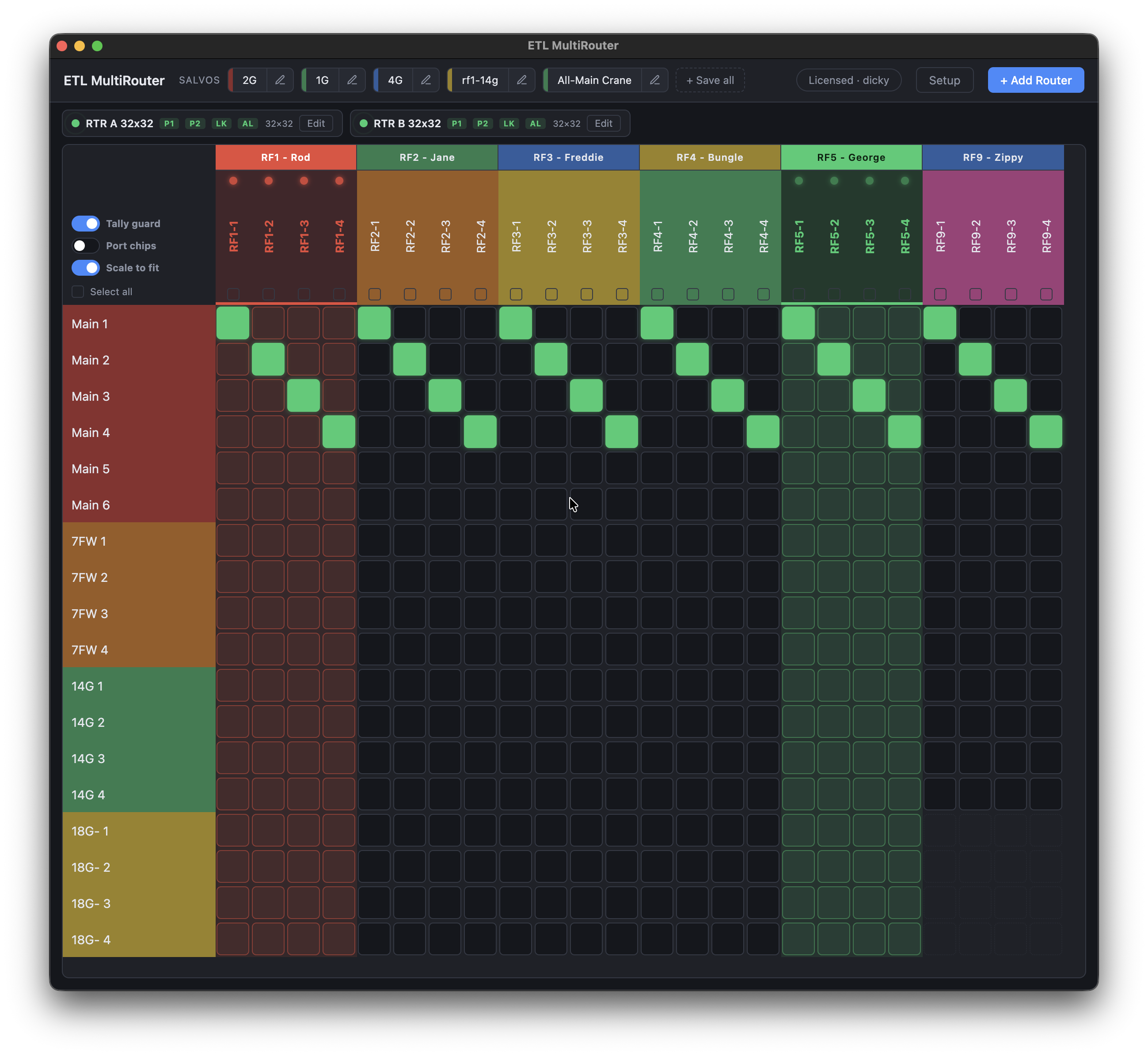Edit the RTR A 32x32 router

point(316,123)
